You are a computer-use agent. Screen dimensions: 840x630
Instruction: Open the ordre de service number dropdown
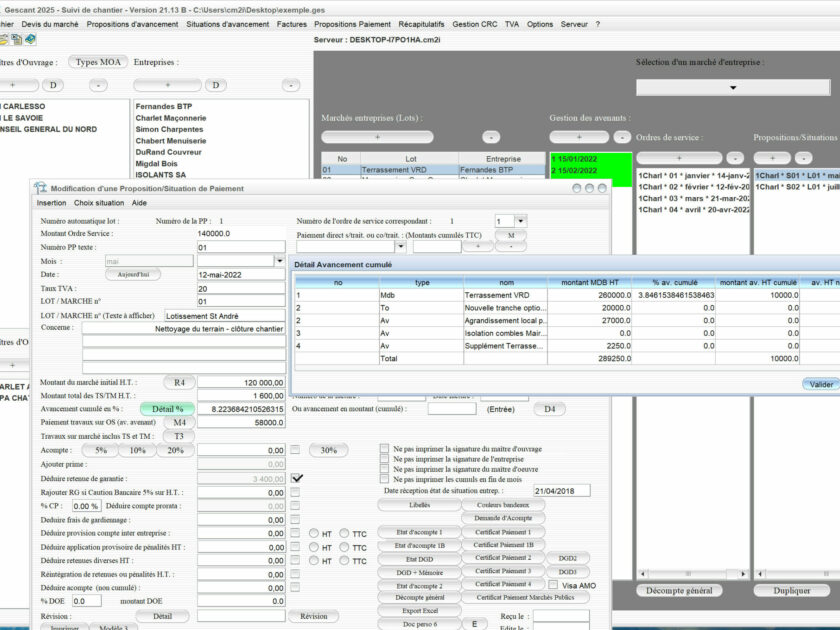click(520, 221)
